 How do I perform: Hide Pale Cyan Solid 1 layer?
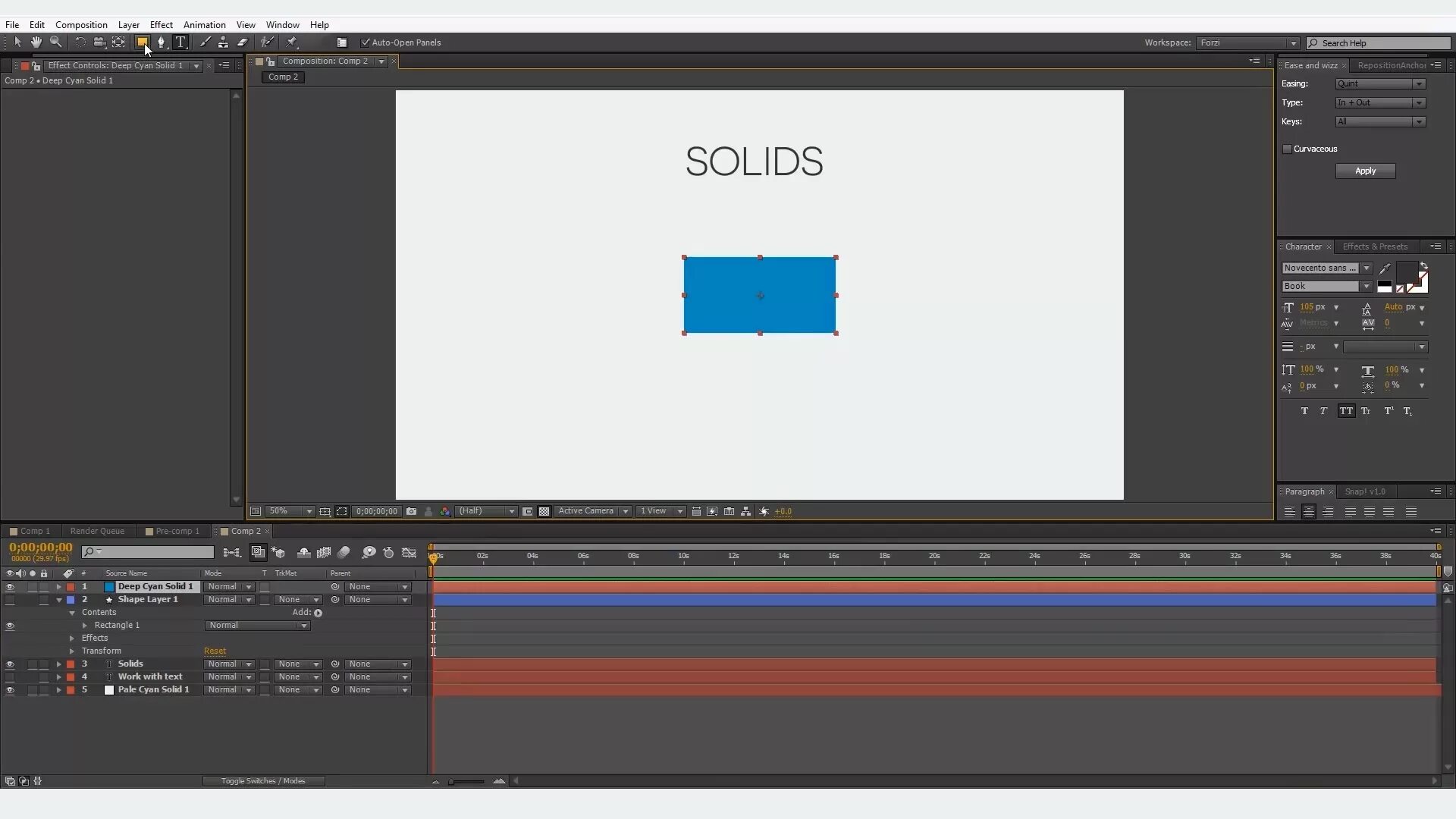10,691
